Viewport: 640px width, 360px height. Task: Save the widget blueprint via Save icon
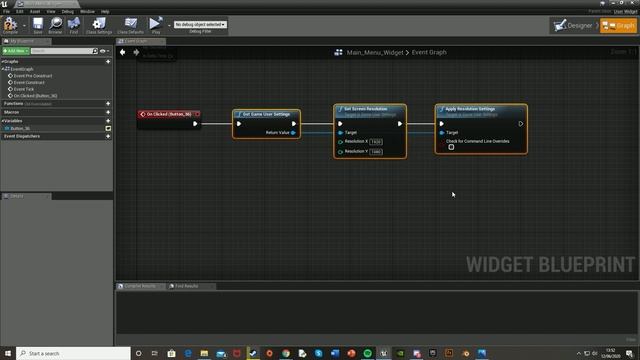point(38,24)
